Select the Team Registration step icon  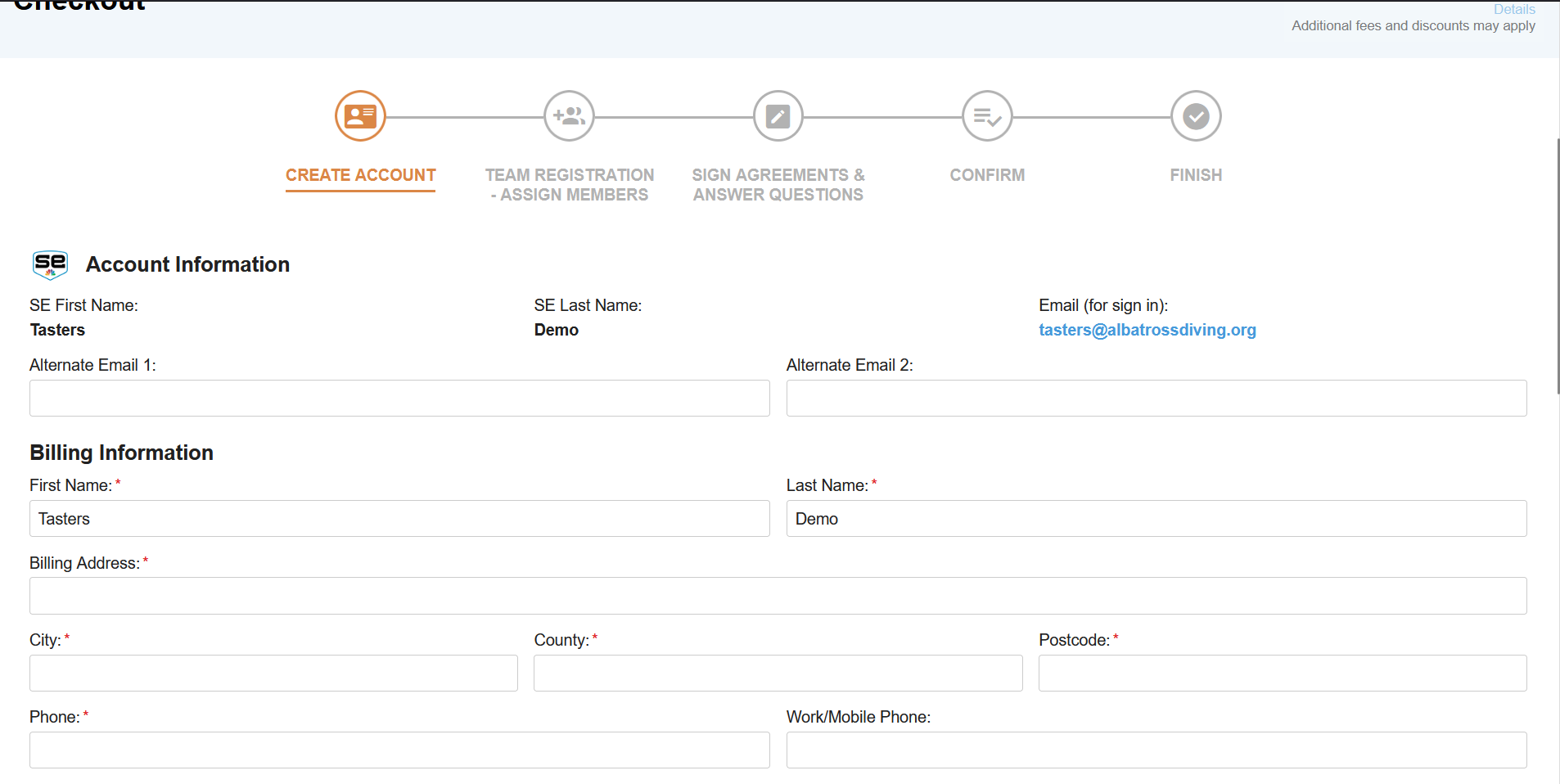[569, 115]
